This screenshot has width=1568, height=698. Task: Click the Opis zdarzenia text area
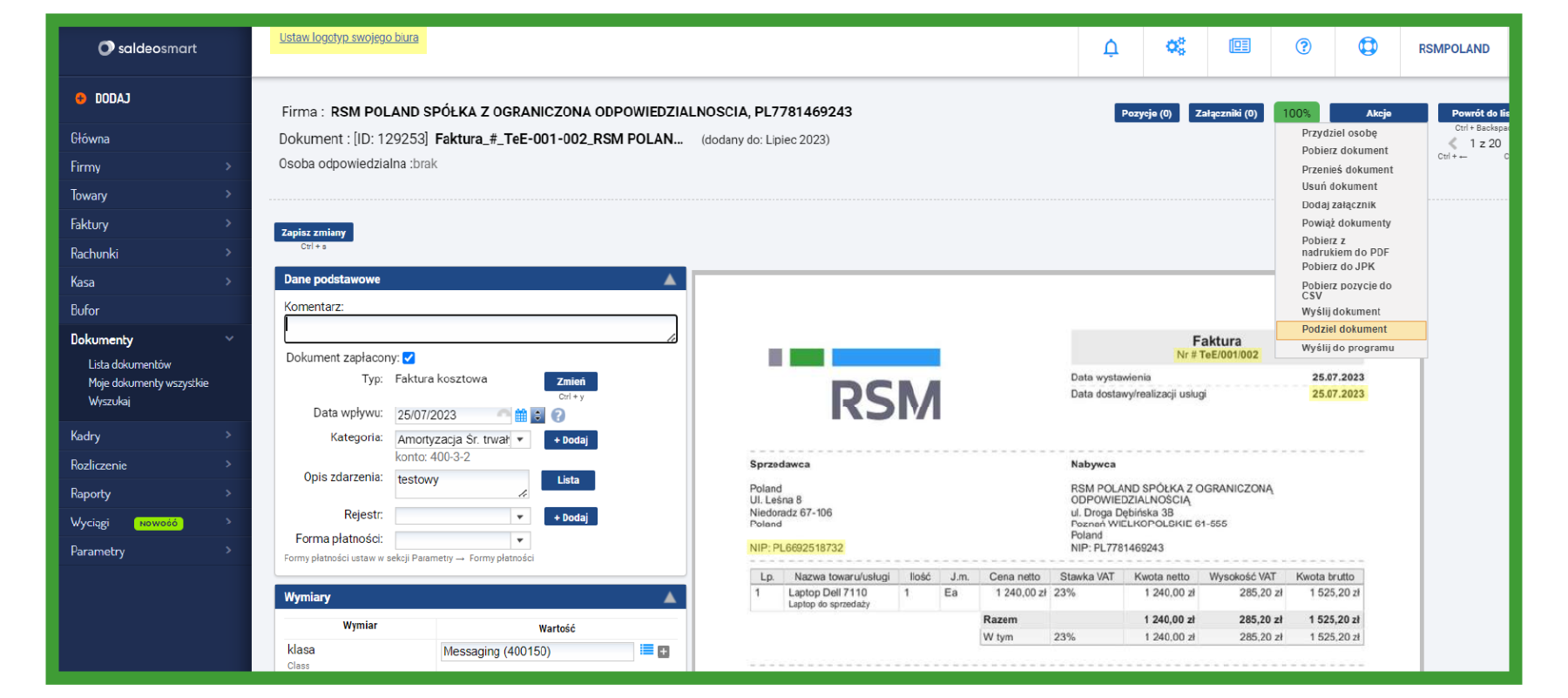click(462, 484)
